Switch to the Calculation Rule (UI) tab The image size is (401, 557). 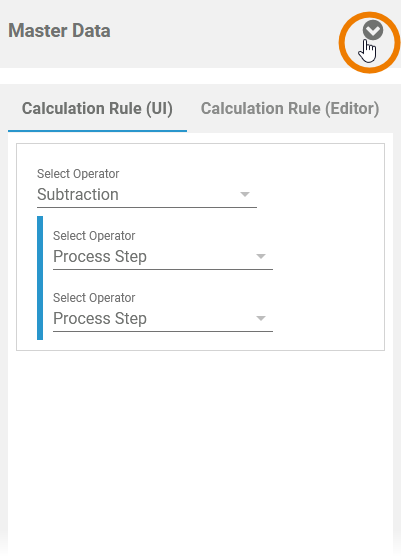[97, 108]
